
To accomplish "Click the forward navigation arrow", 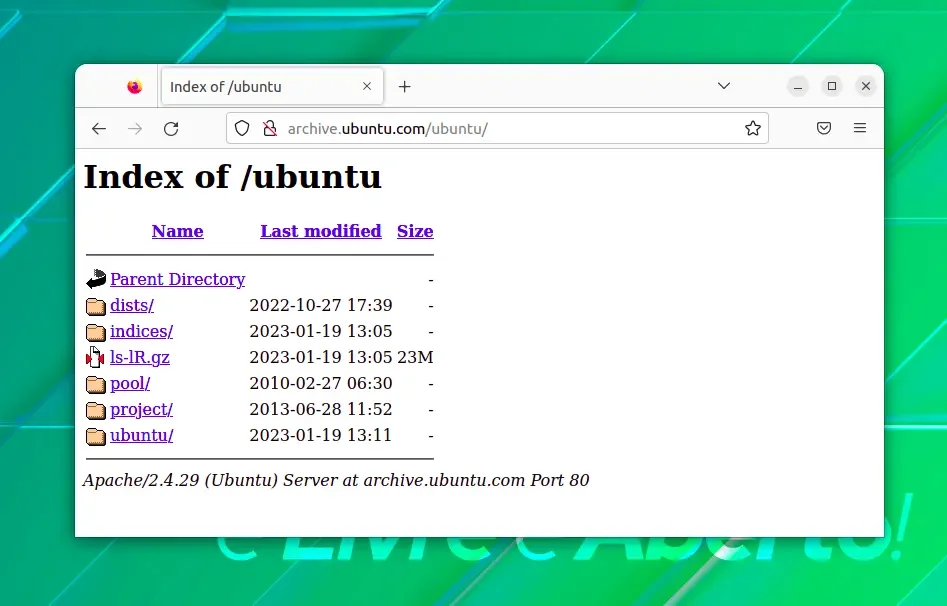I will click(135, 128).
